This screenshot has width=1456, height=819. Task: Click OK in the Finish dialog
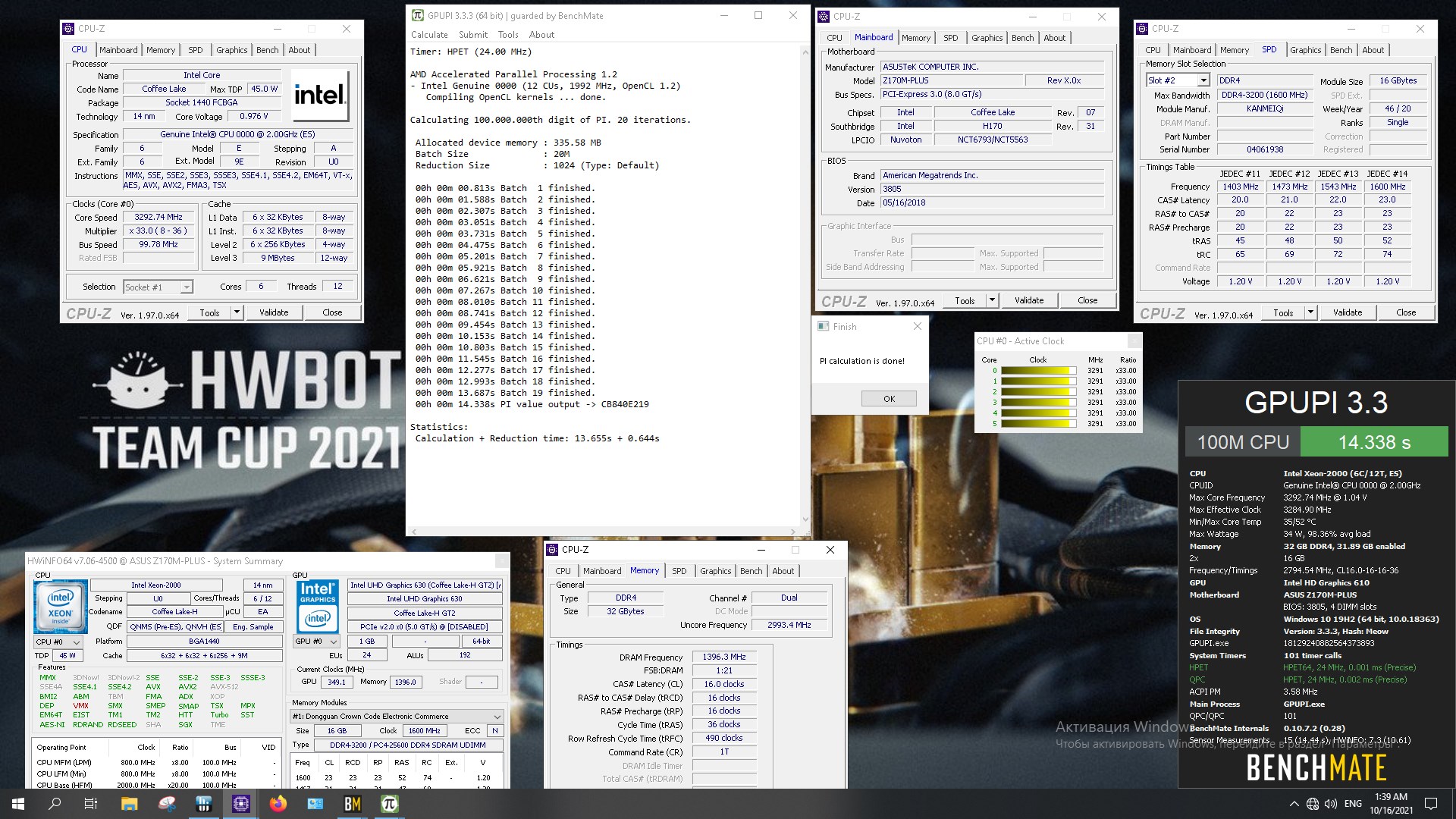(x=889, y=399)
